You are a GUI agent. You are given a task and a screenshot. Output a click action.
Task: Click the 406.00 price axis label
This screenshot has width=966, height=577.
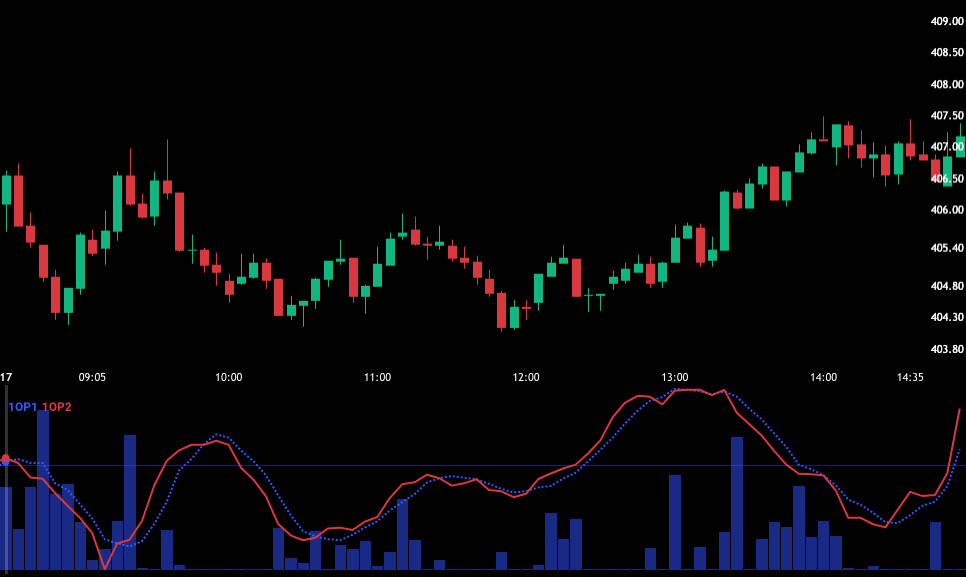point(946,211)
